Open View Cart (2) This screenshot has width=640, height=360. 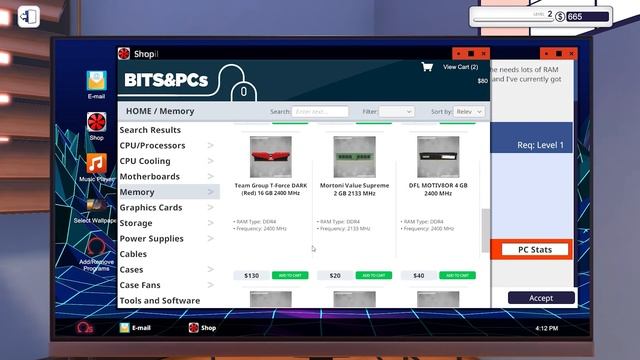pyautogui.click(x=460, y=67)
